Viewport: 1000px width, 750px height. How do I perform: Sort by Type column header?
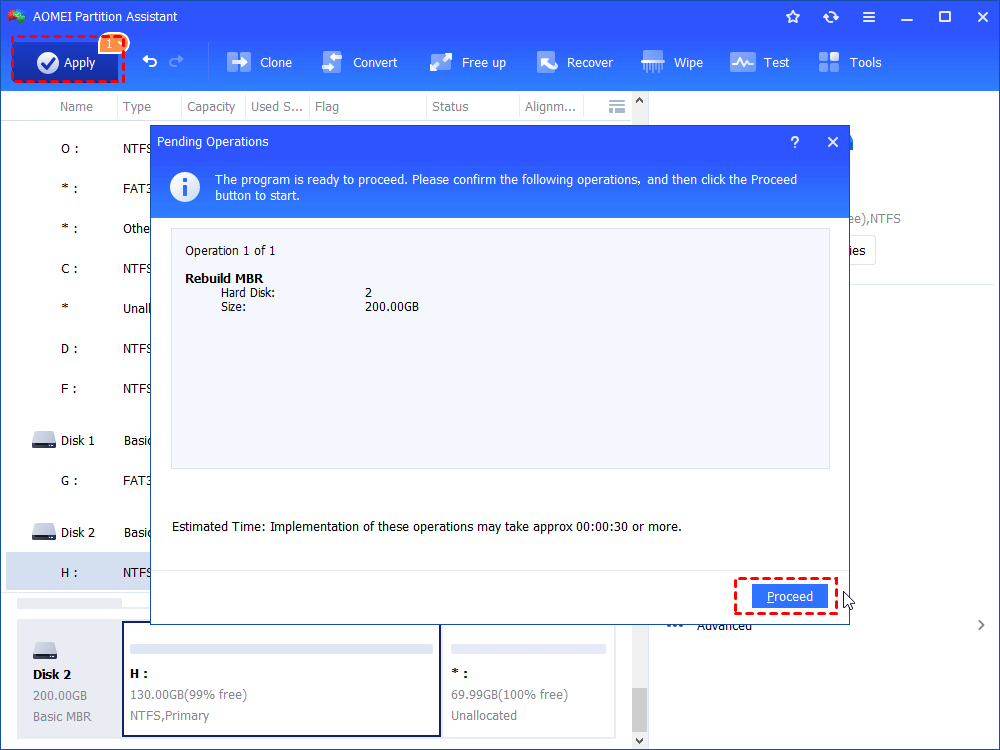(137, 107)
